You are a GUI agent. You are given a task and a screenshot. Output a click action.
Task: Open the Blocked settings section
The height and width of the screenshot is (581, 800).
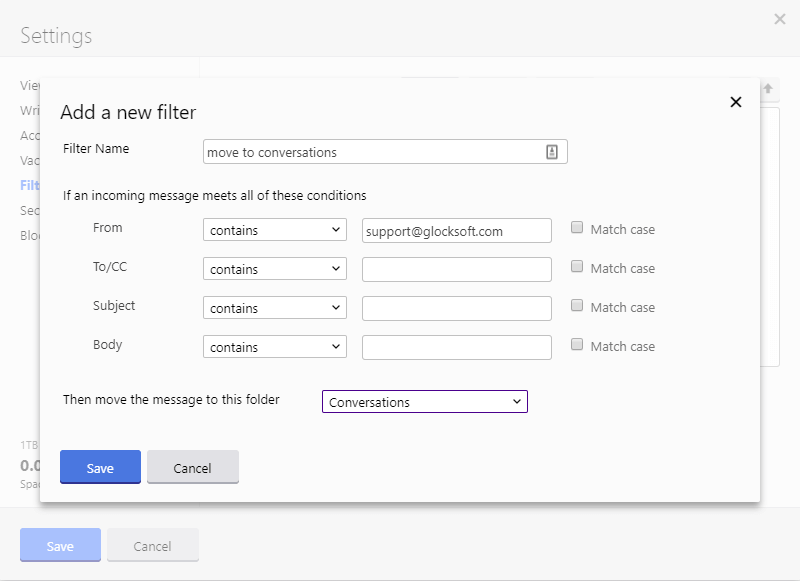(30, 235)
